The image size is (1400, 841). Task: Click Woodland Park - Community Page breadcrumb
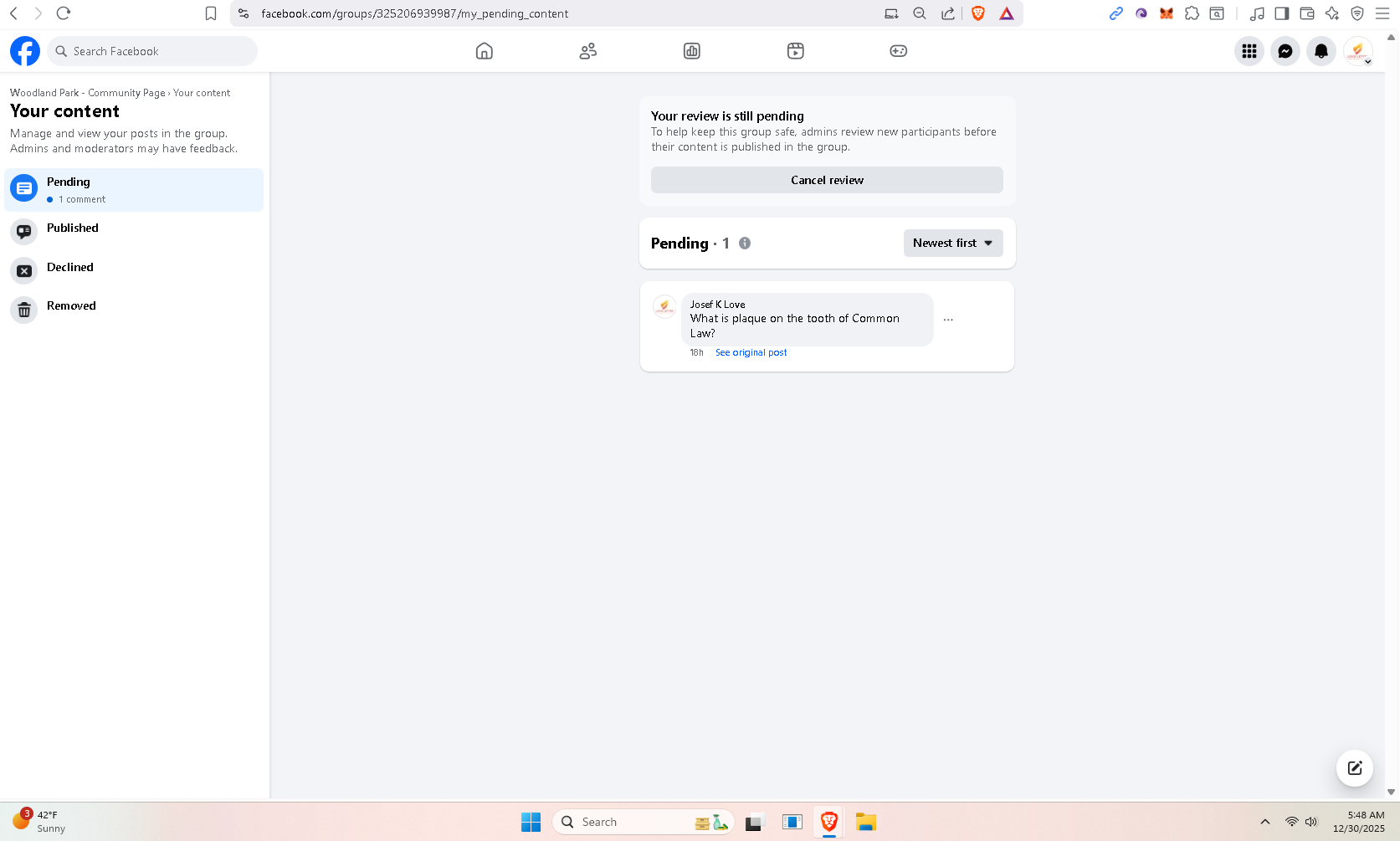tap(87, 93)
